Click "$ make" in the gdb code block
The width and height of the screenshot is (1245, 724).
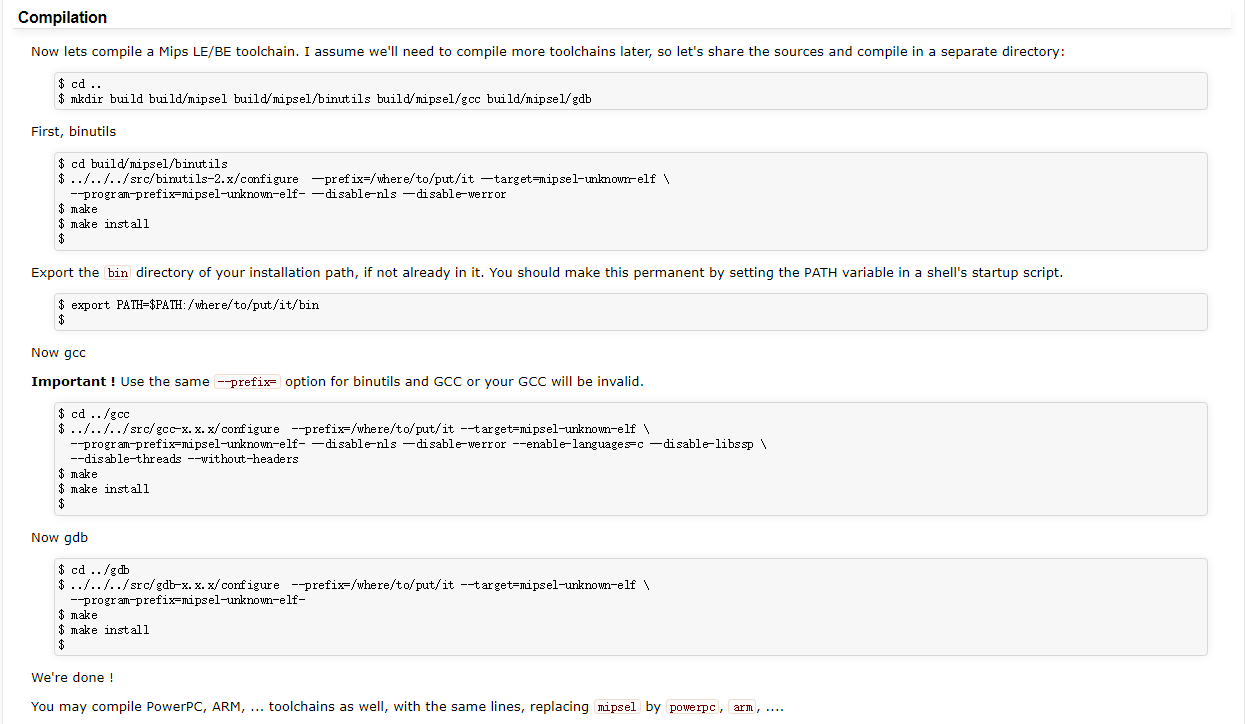click(78, 615)
